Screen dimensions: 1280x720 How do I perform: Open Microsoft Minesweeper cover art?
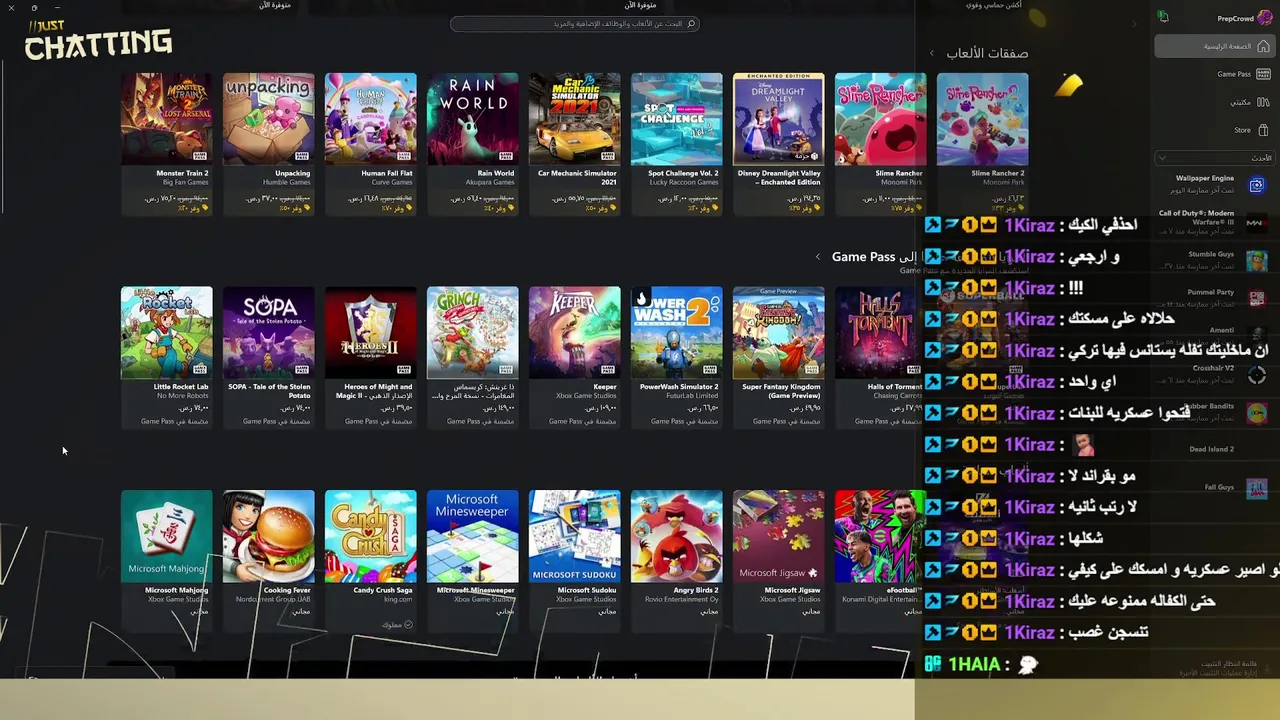coord(473,536)
